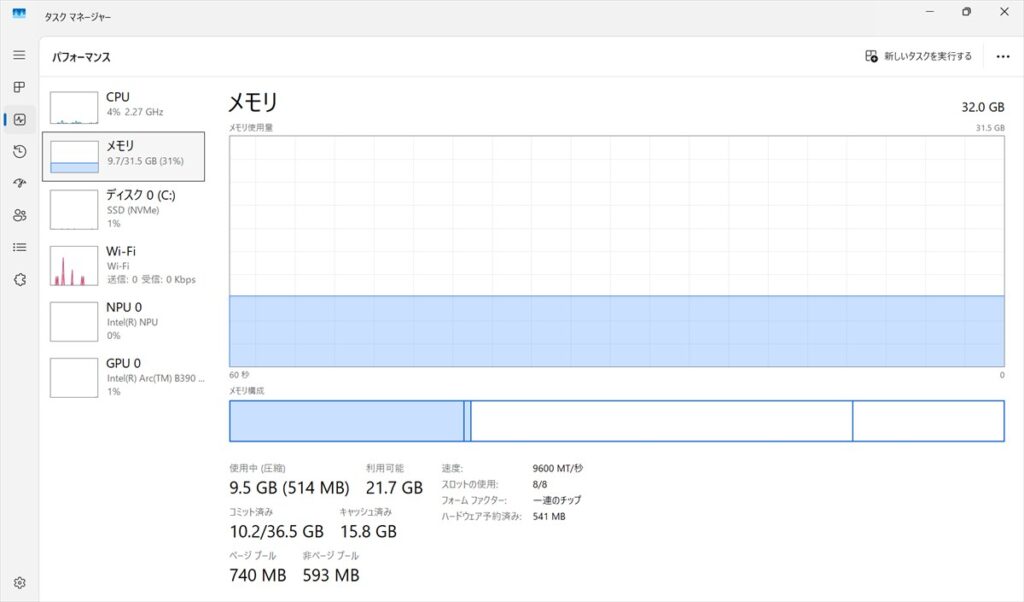Open the Details list page icon
Viewport: 1024px width, 602px height.
click(x=20, y=247)
